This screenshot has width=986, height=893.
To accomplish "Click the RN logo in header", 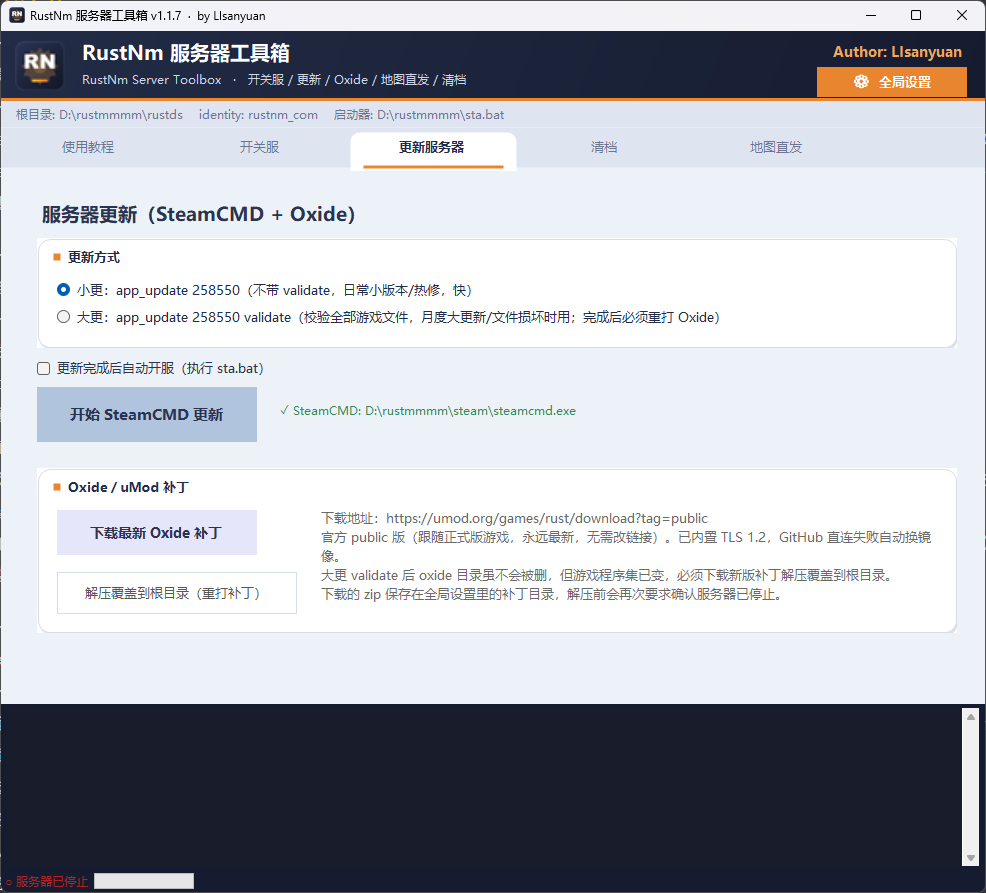I will [40, 65].
